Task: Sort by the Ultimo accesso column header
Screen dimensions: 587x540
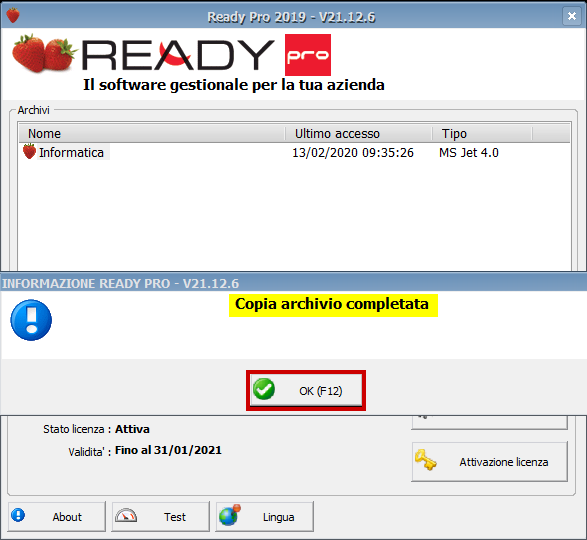Action: tap(359, 134)
